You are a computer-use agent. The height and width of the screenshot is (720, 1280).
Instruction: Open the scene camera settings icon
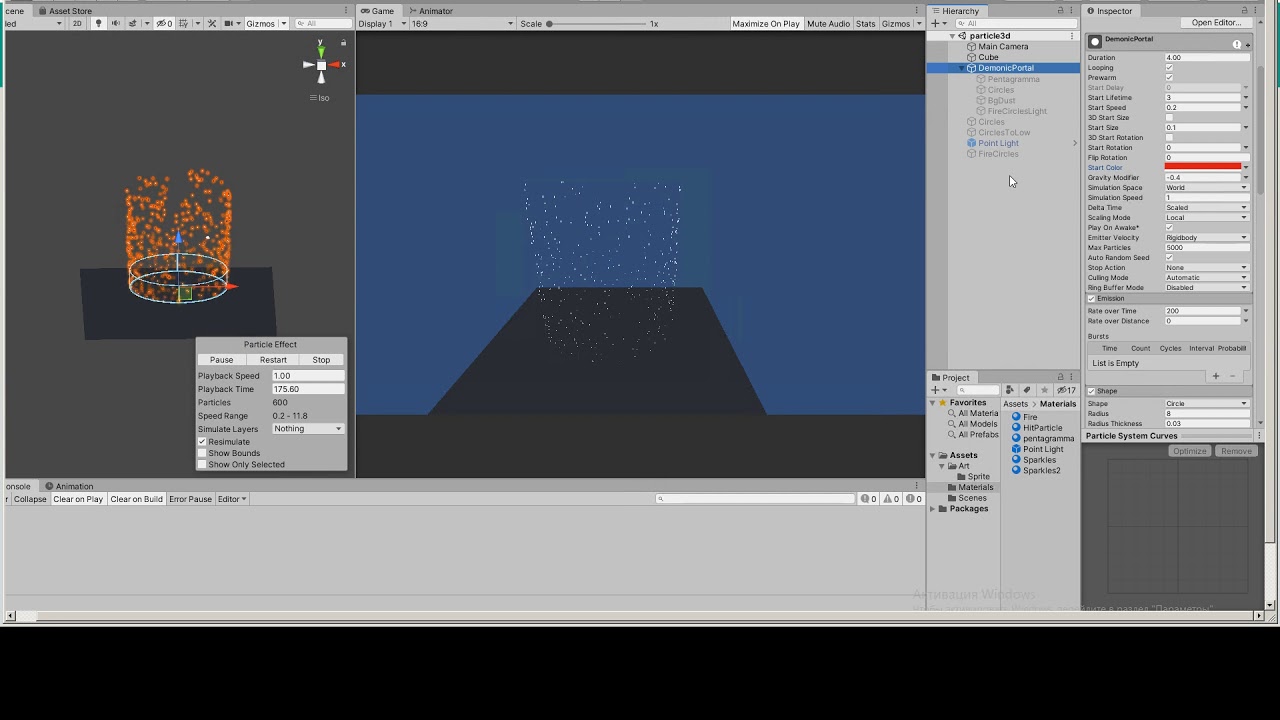click(230, 23)
